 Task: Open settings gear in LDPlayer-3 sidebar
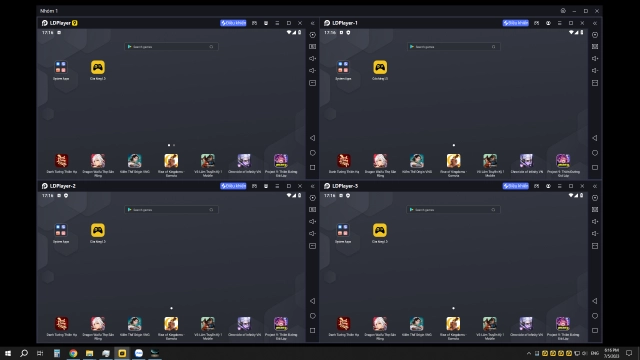[595, 198]
